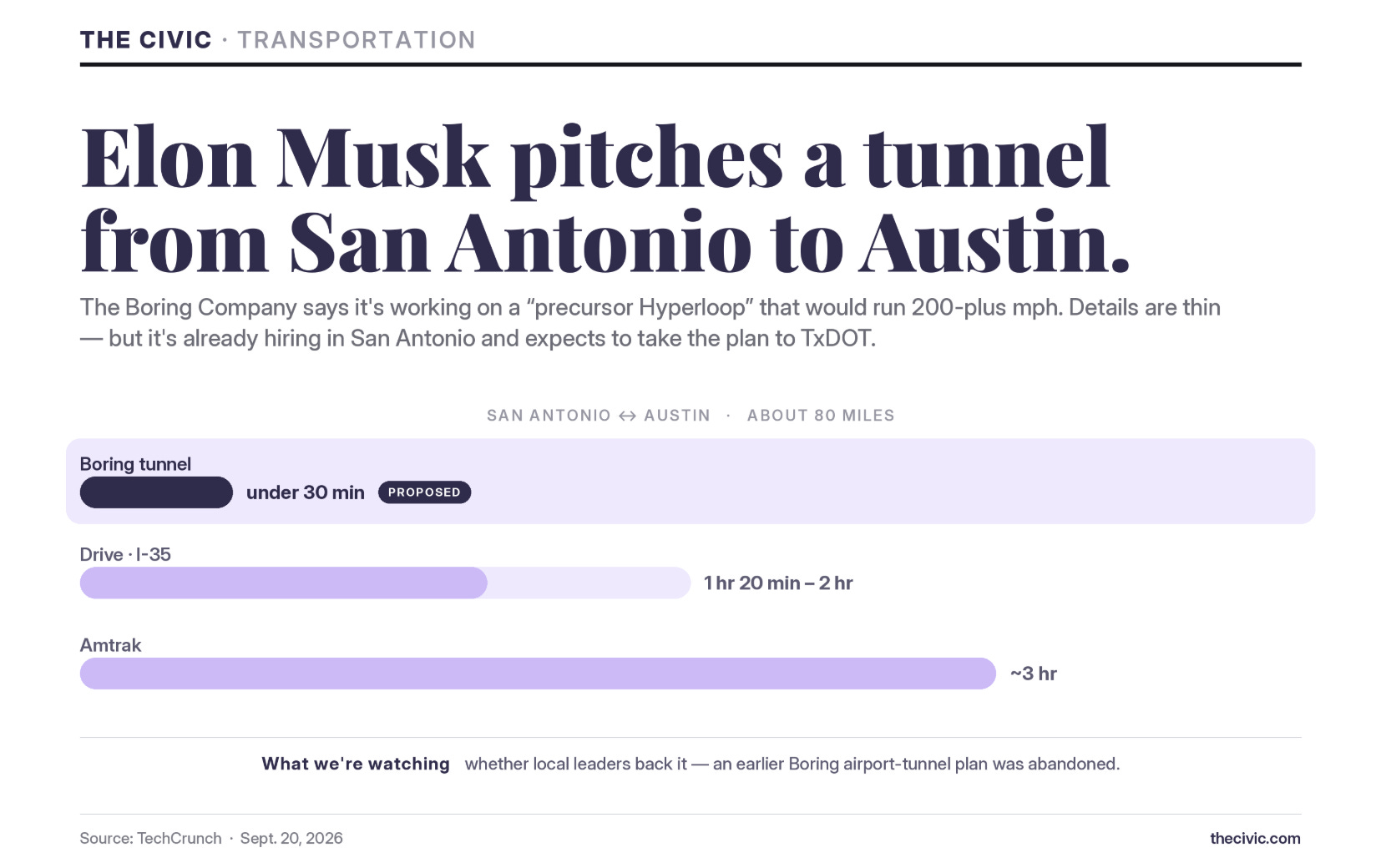The height and width of the screenshot is (868, 1376).
Task: Click the lighter range extension of the Drive bar
Action: [589, 583]
